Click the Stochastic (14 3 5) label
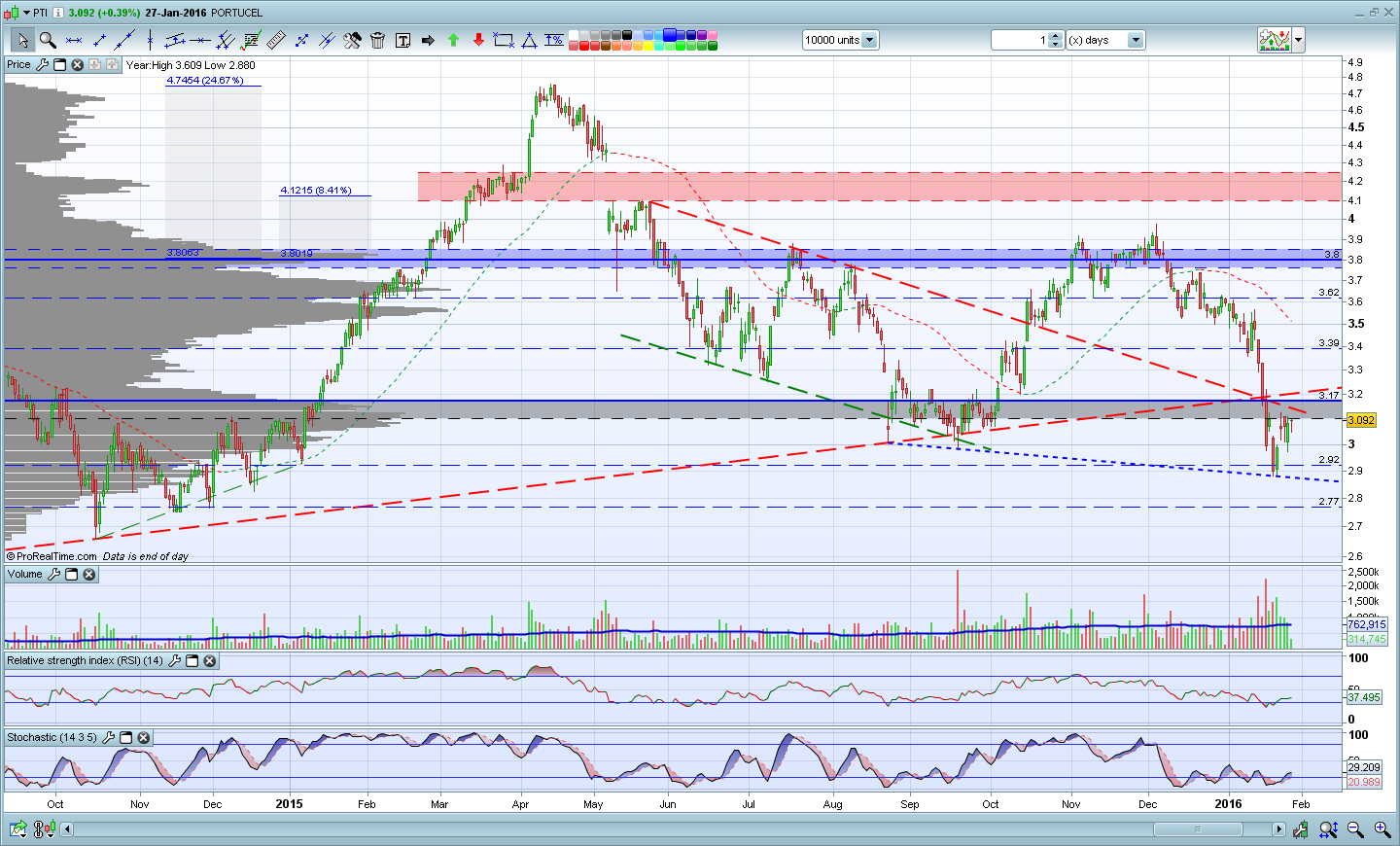This screenshot has height=846, width=1400. tap(52, 738)
